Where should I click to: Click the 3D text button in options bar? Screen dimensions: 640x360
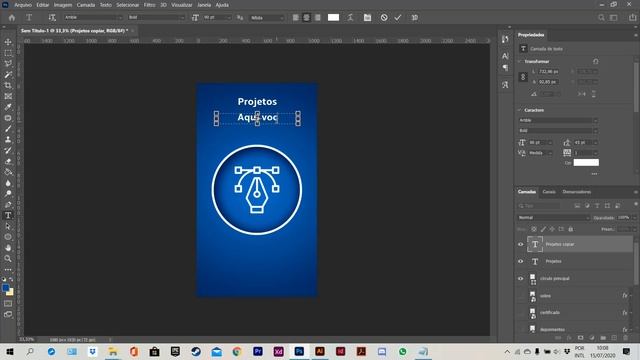click(415, 18)
